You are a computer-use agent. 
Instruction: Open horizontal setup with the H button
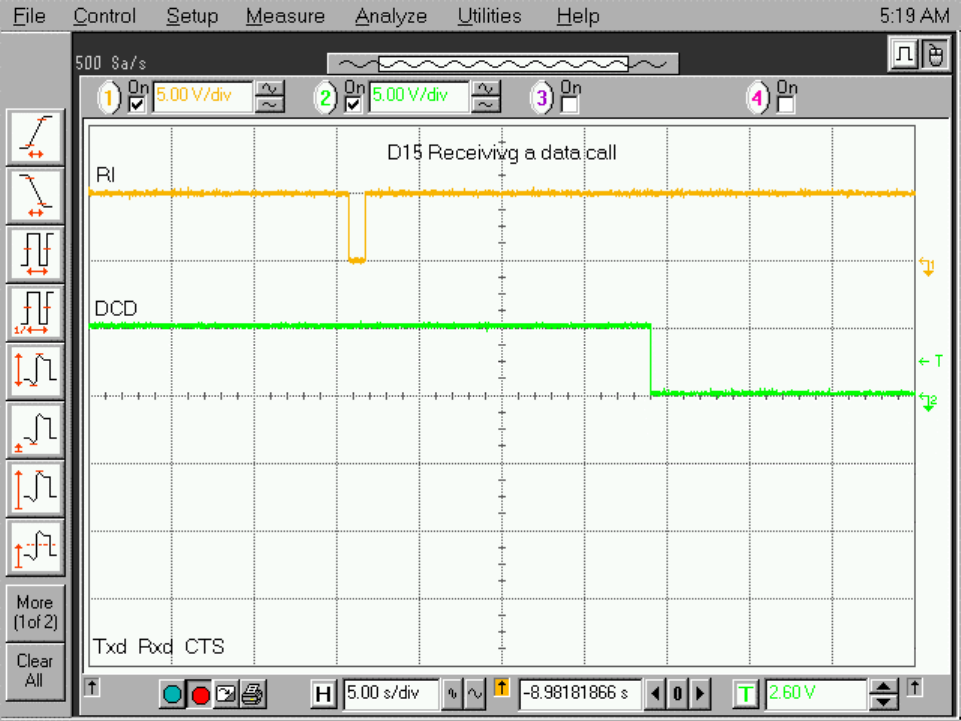(x=323, y=694)
